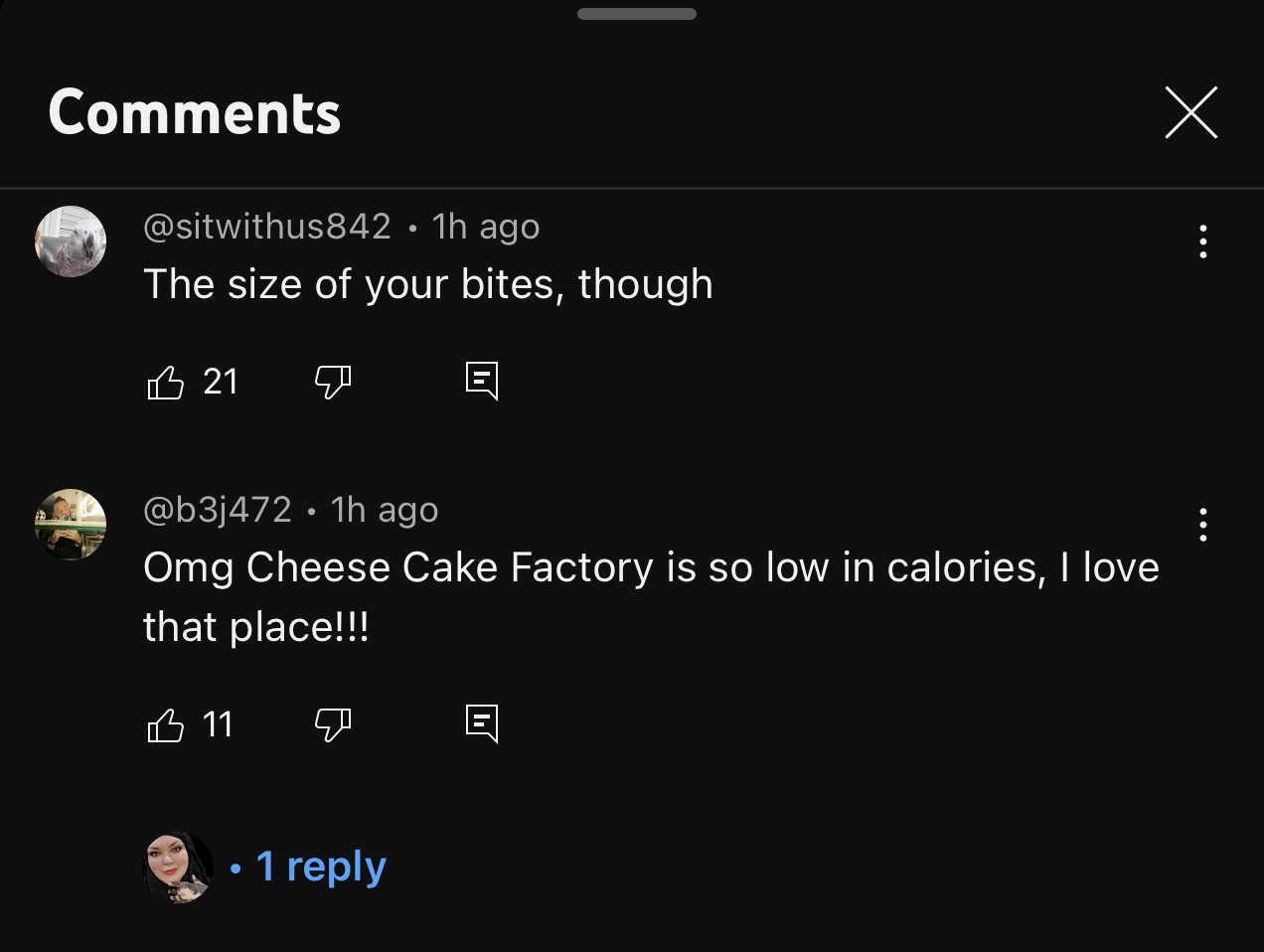Like the comment by @sitwithus842
Screen dimensions: 1264x952
(x=166, y=382)
